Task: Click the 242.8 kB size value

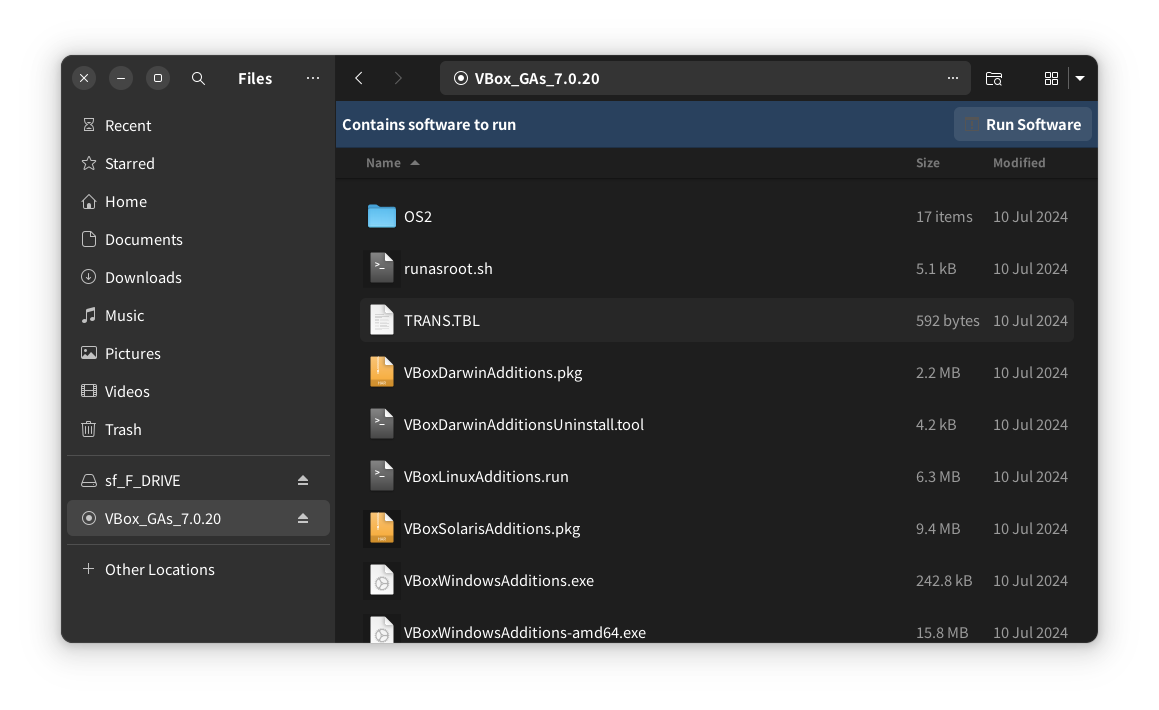Action: pos(944,581)
